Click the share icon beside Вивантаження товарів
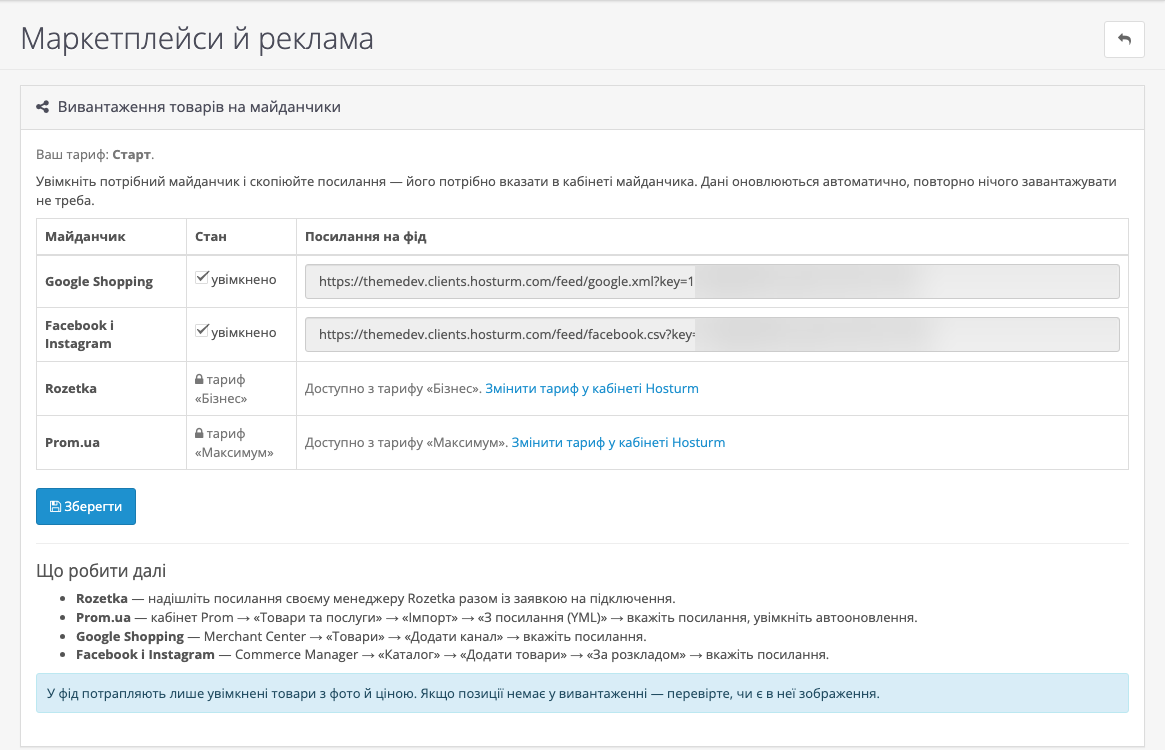This screenshot has height=750, width=1165. [x=42, y=107]
